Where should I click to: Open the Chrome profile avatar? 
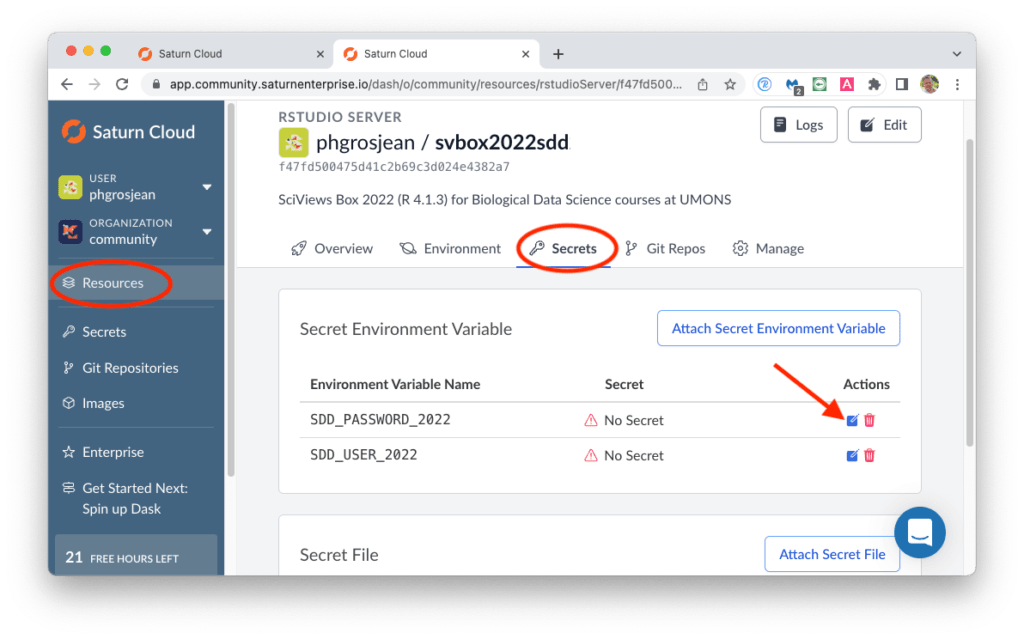click(x=929, y=84)
